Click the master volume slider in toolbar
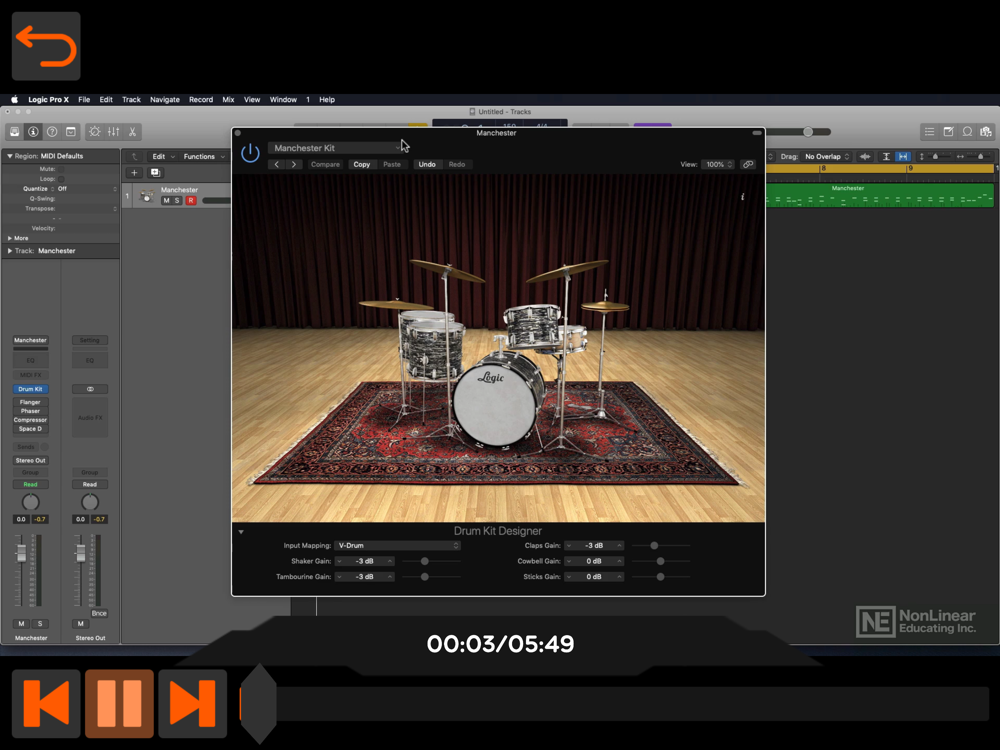Screen dimensions: 1000x750 tap(808, 132)
